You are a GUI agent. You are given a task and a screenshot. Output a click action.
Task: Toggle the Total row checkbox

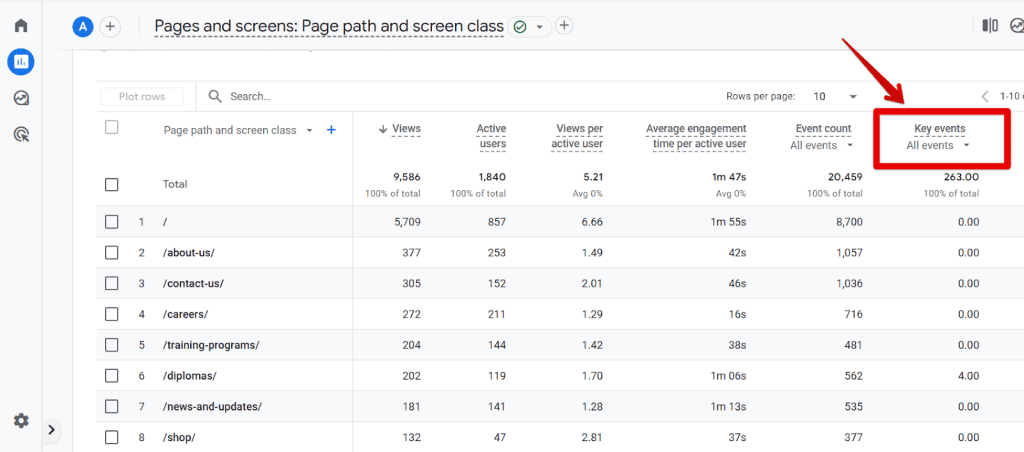click(x=112, y=185)
